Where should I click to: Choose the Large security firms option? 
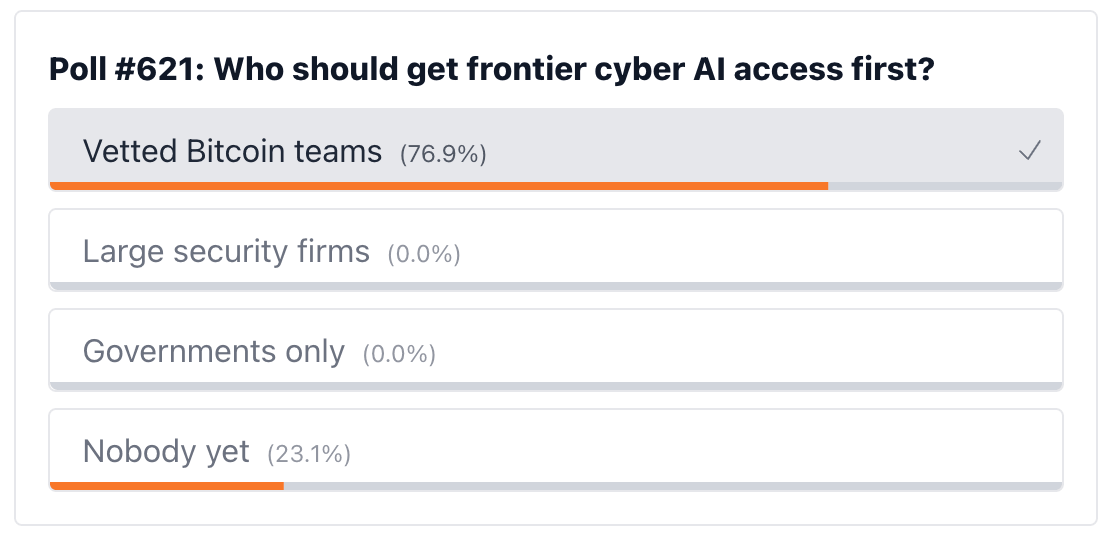[x=556, y=250]
